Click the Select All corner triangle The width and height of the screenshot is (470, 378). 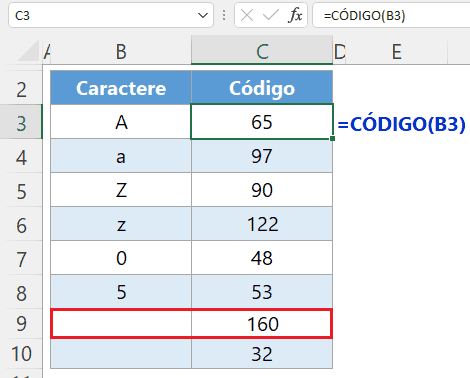[28, 51]
